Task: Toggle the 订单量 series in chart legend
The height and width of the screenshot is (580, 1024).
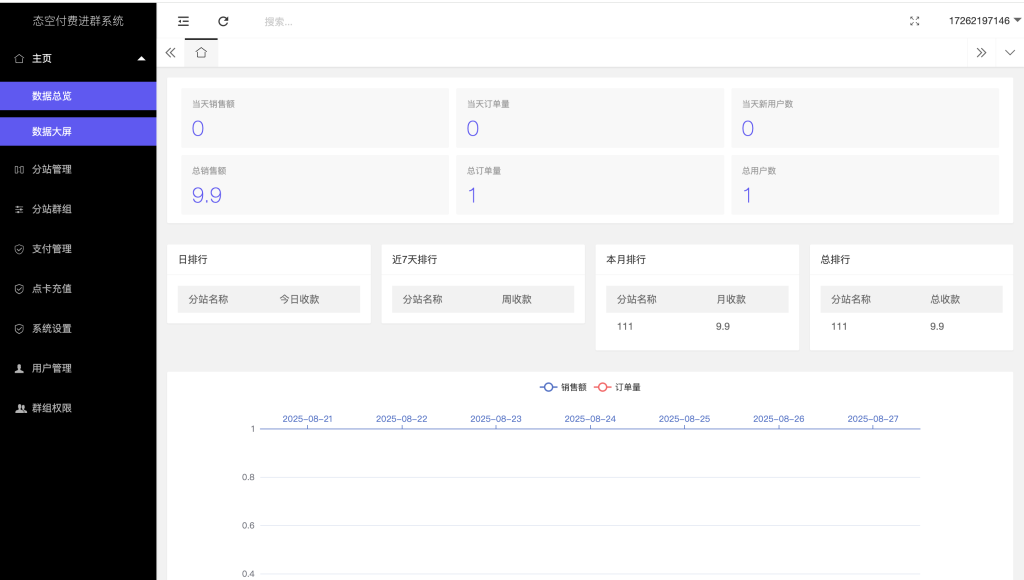Action: click(x=620, y=388)
